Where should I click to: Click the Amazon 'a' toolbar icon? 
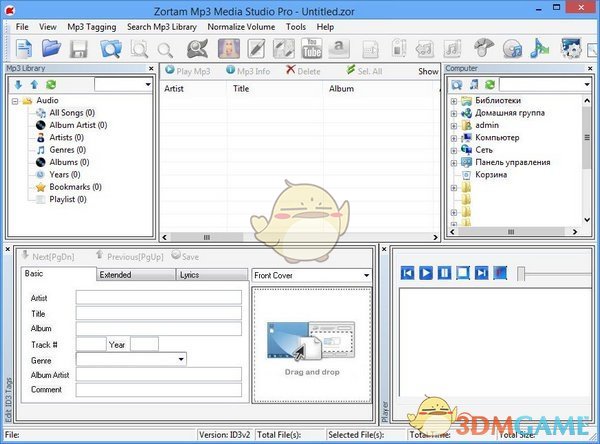(x=339, y=49)
